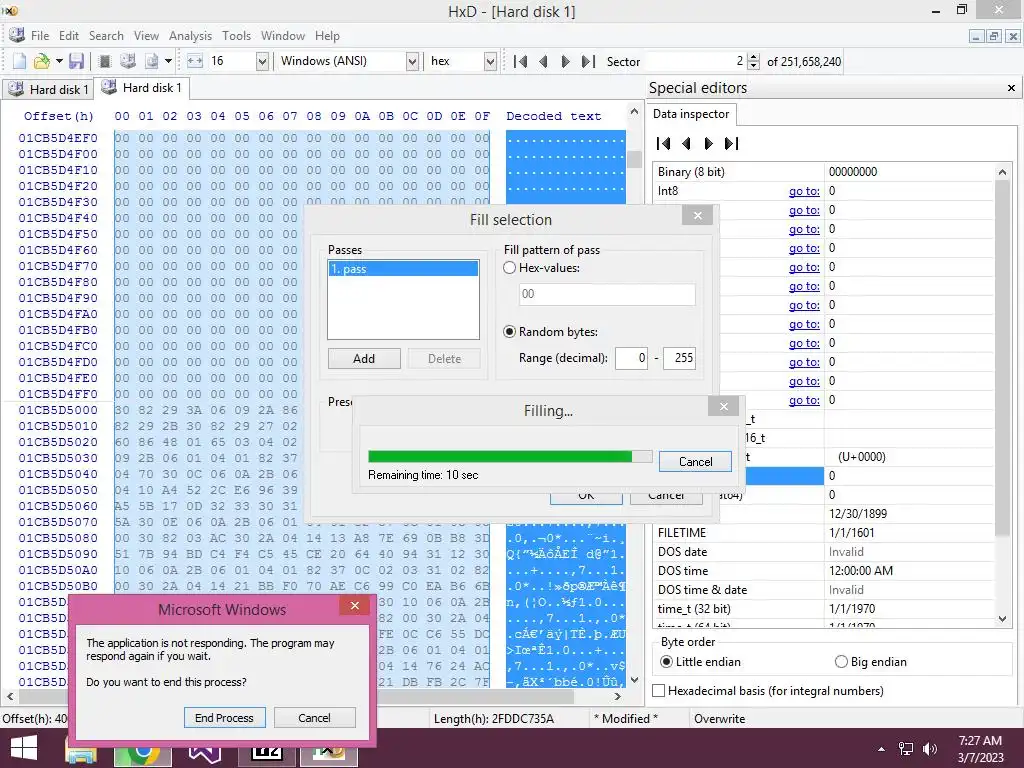Save with the floppy disk icon
The height and width of the screenshot is (768, 1024).
coord(76,61)
